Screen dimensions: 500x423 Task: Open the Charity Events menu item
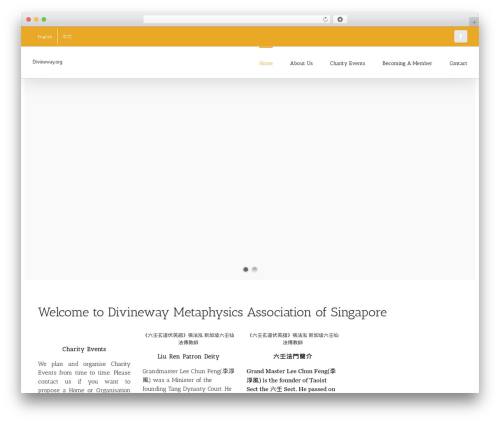coord(347,63)
